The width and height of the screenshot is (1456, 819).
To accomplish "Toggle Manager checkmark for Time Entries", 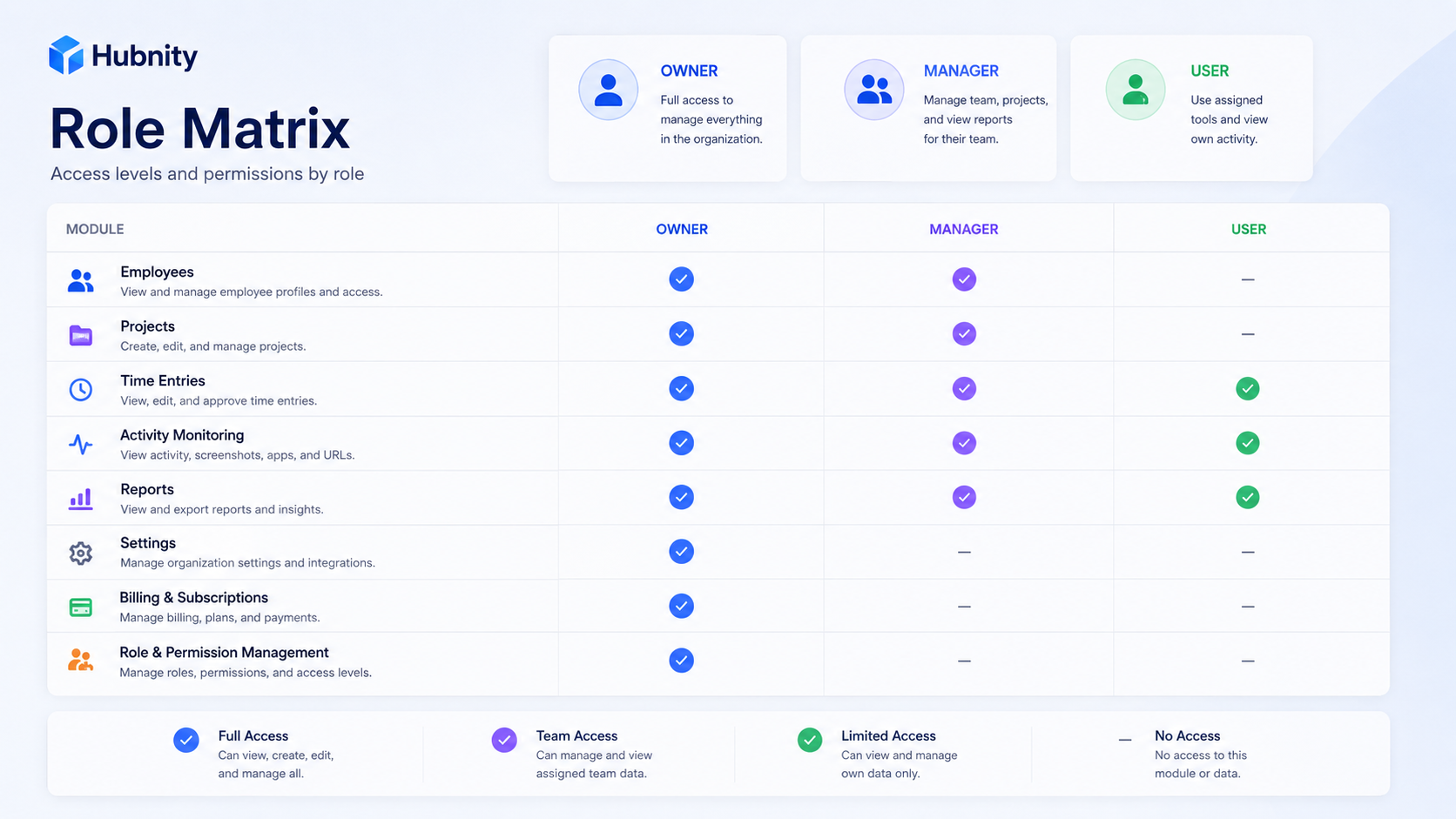I will point(964,388).
